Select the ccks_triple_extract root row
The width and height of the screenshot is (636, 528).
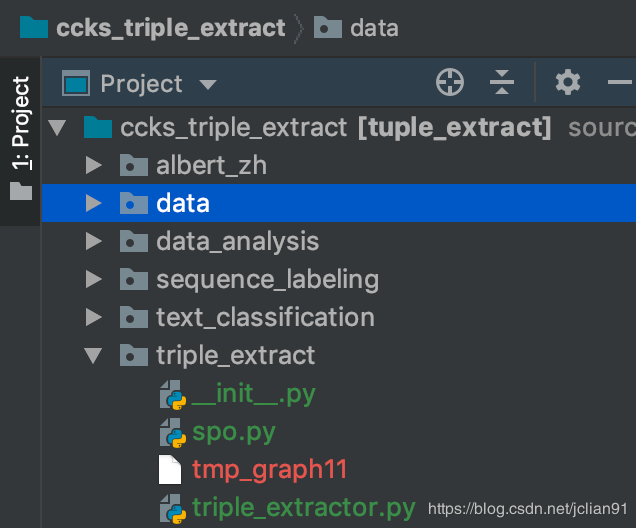[339, 127]
